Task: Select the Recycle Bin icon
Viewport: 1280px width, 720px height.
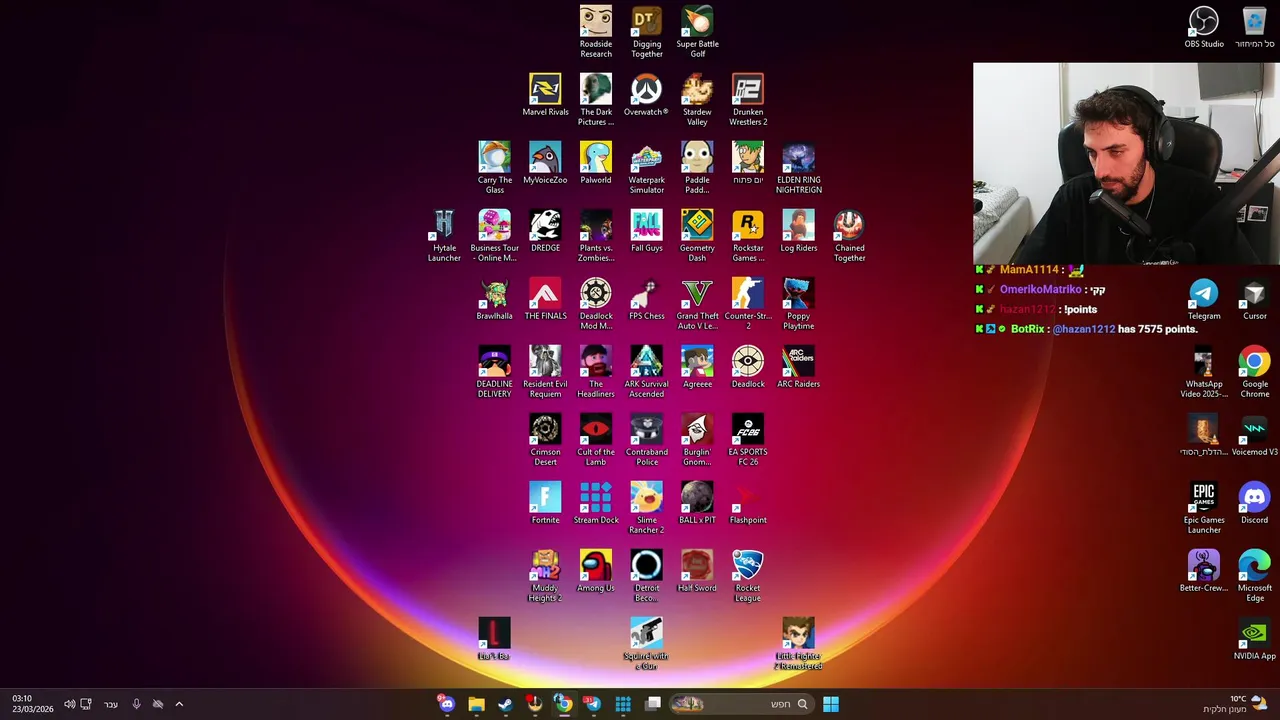Action: pyautogui.click(x=1254, y=27)
